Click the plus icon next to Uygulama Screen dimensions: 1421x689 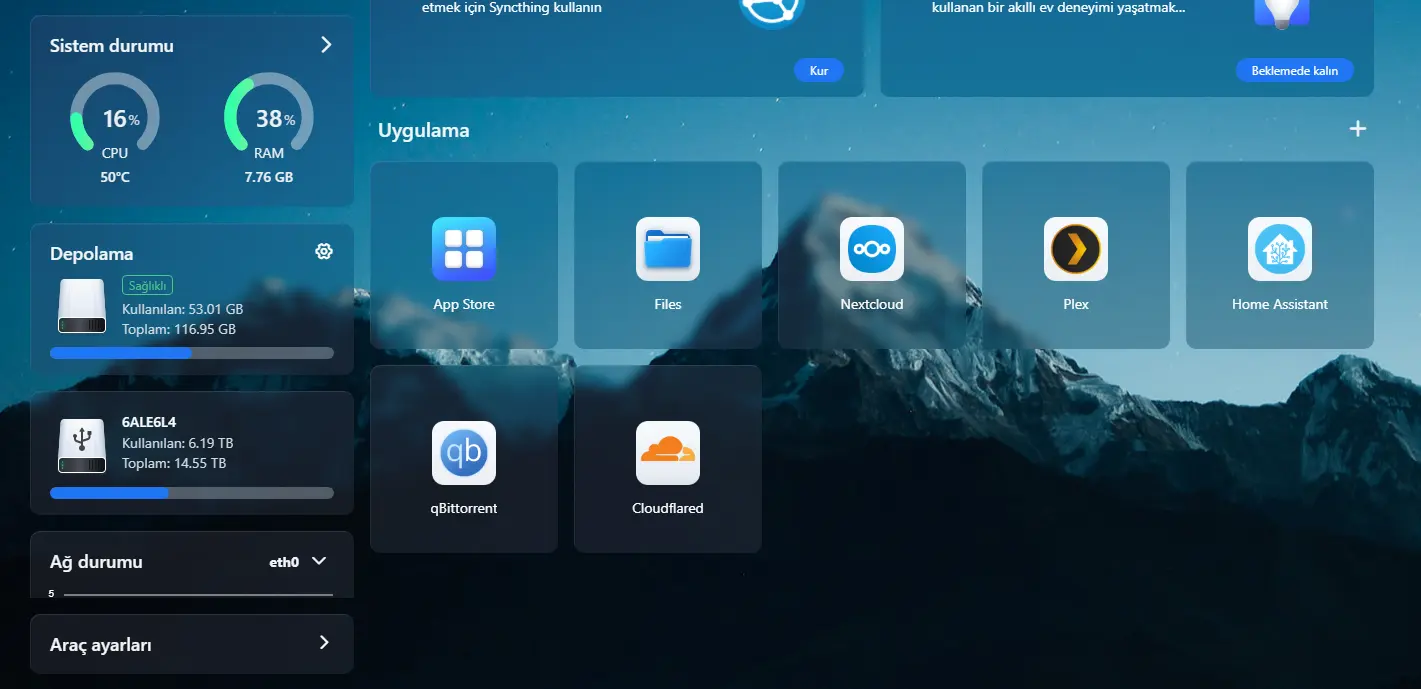[x=1357, y=129]
